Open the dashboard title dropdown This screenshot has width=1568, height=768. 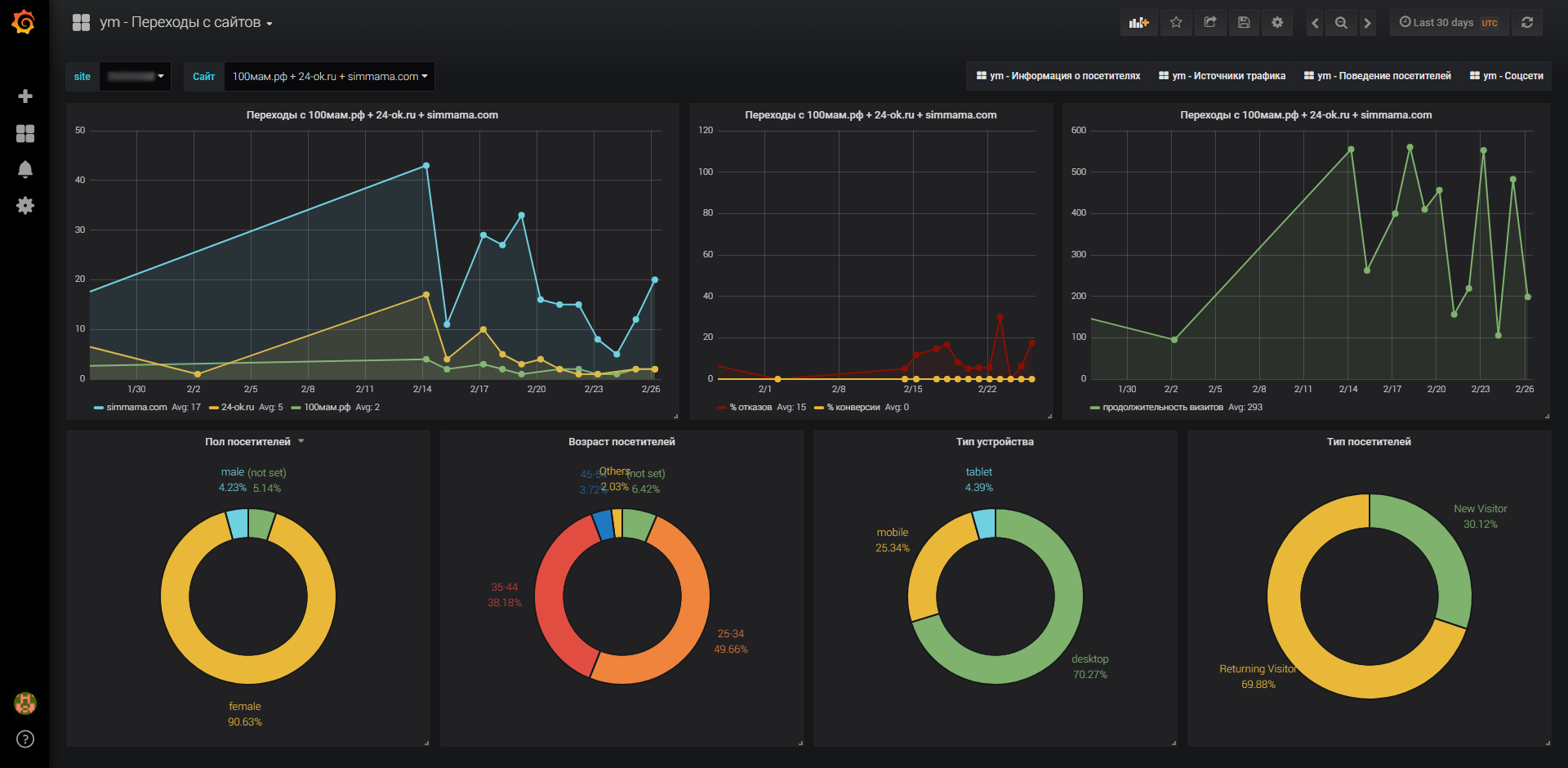tap(186, 23)
